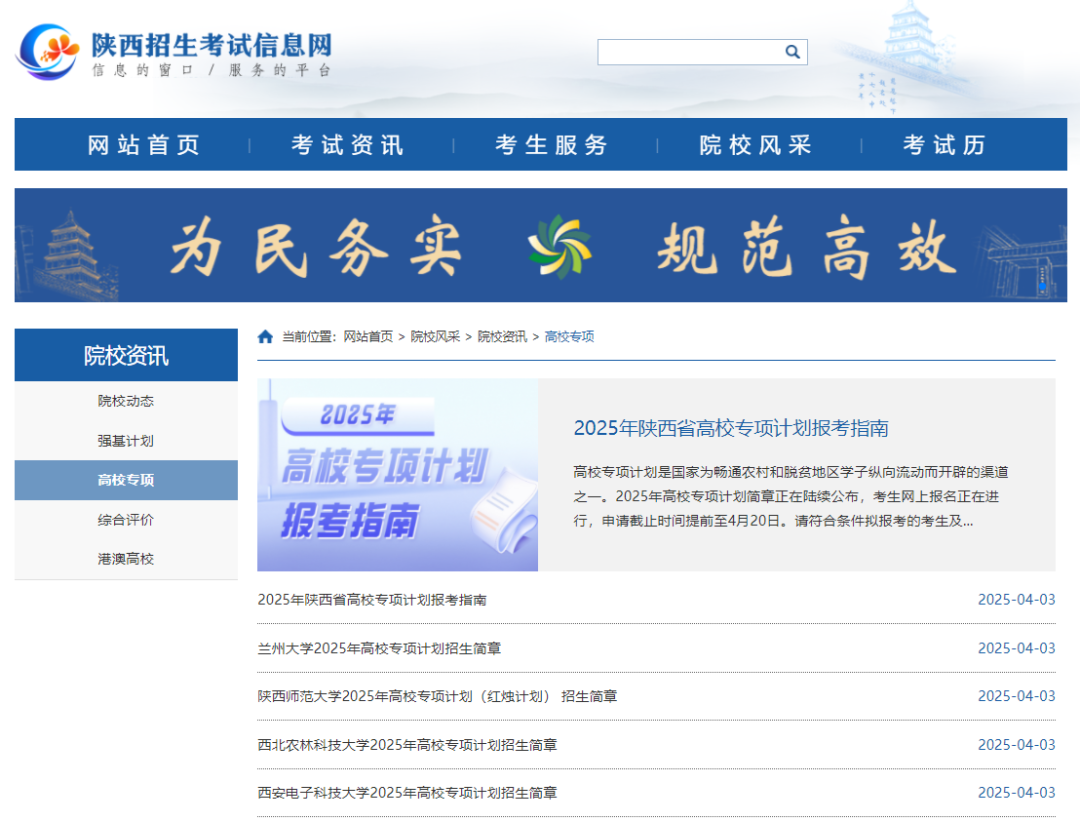Click inside the search input box
The height and width of the screenshot is (822, 1080).
point(690,51)
